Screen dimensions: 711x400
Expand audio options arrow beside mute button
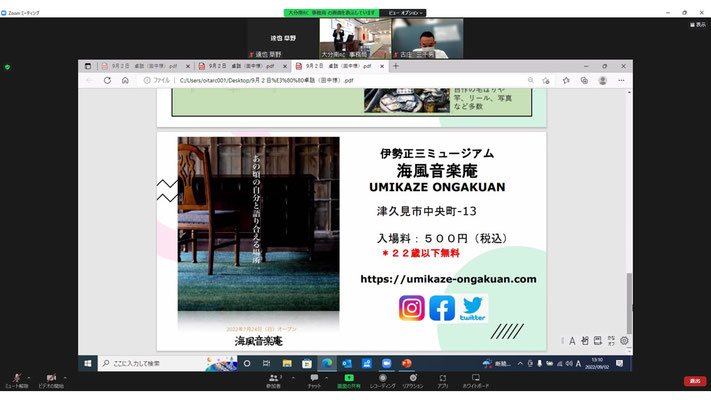click(x=29, y=377)
